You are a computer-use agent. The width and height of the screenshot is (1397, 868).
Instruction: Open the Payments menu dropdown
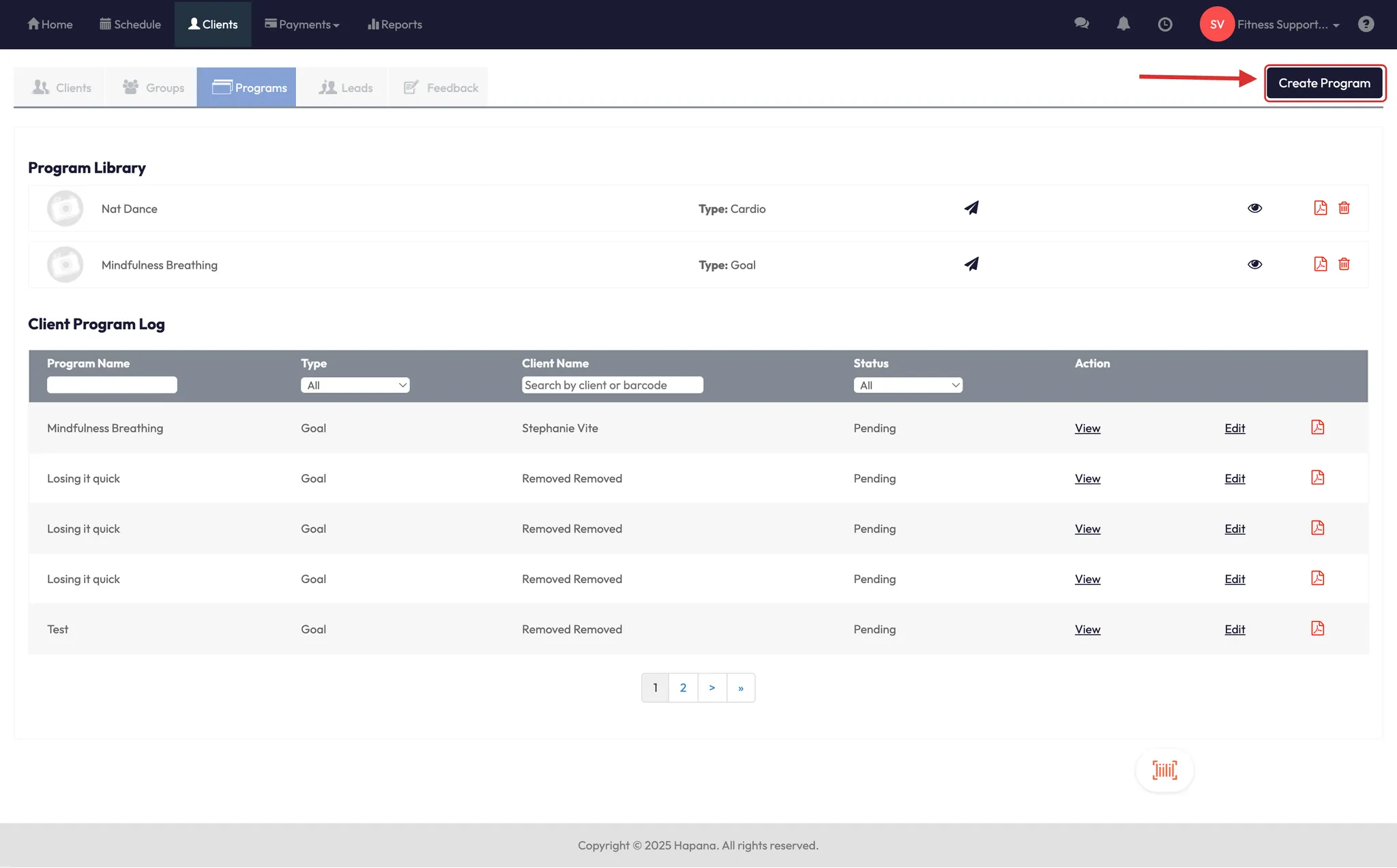click(302, 25)
